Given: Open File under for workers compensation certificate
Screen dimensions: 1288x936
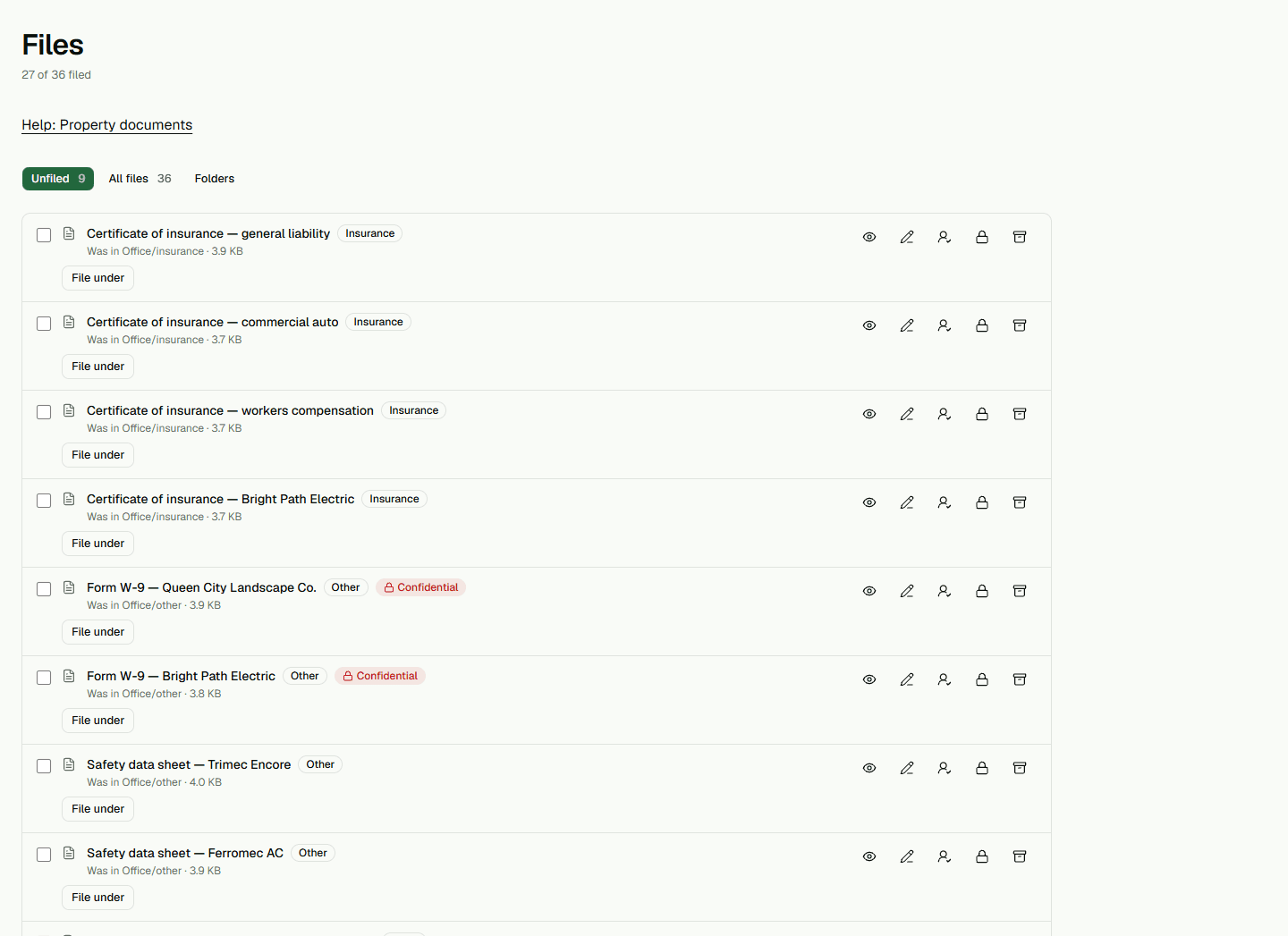Looking at the screenshot, I should point(98,455).
